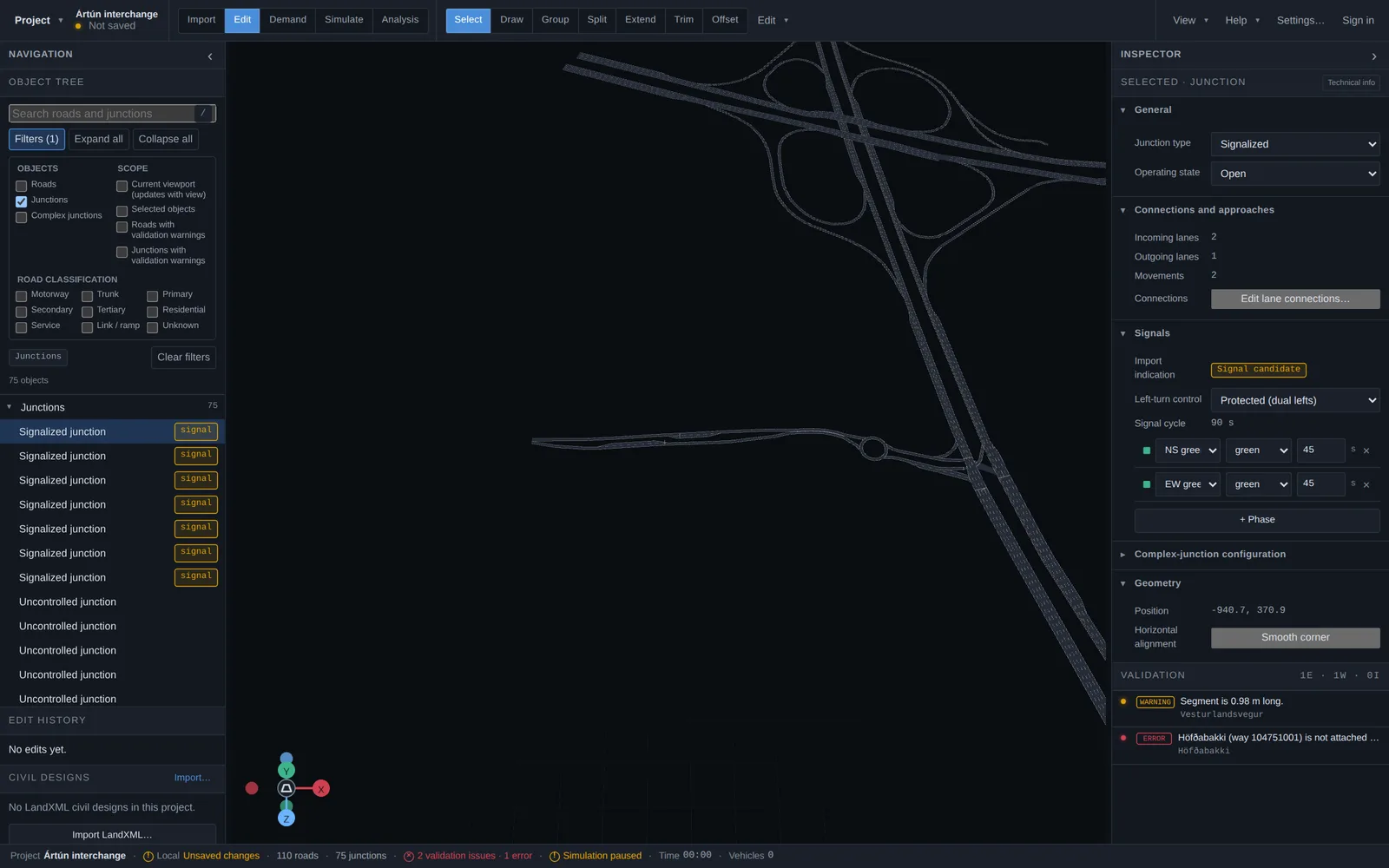
Task: Open the View menu
Action: pos(1189,20)
